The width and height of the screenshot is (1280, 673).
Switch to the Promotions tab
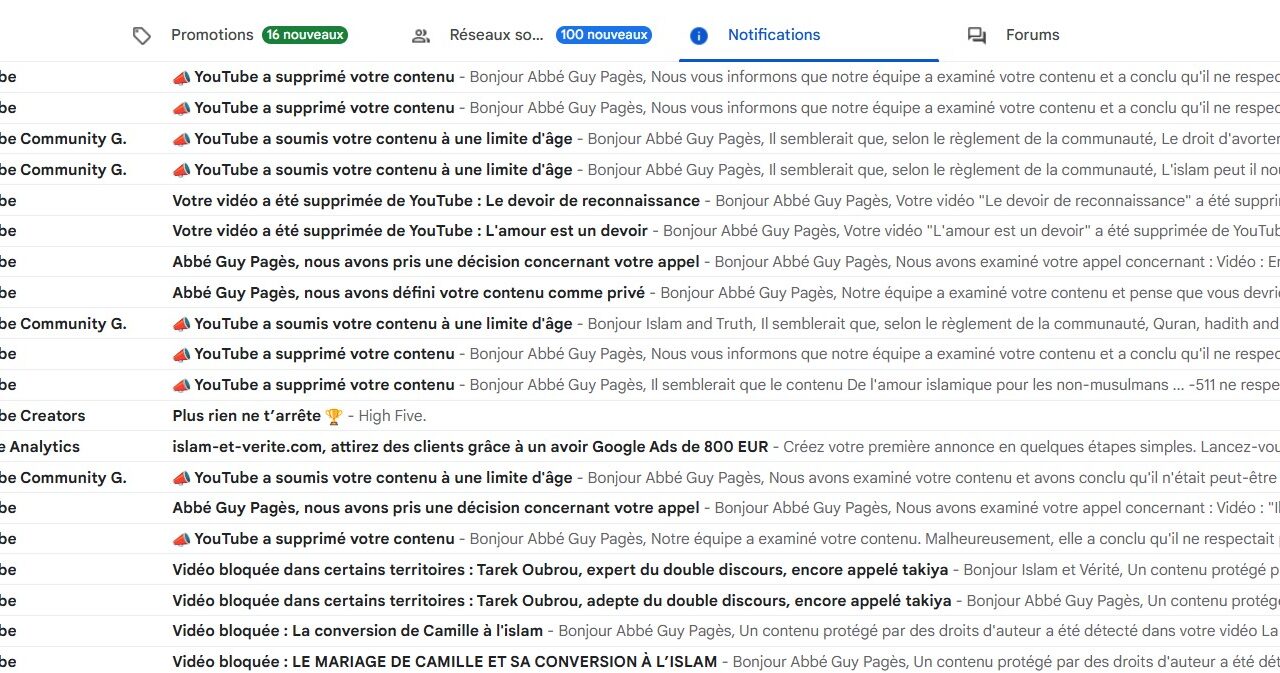(240, 35)
